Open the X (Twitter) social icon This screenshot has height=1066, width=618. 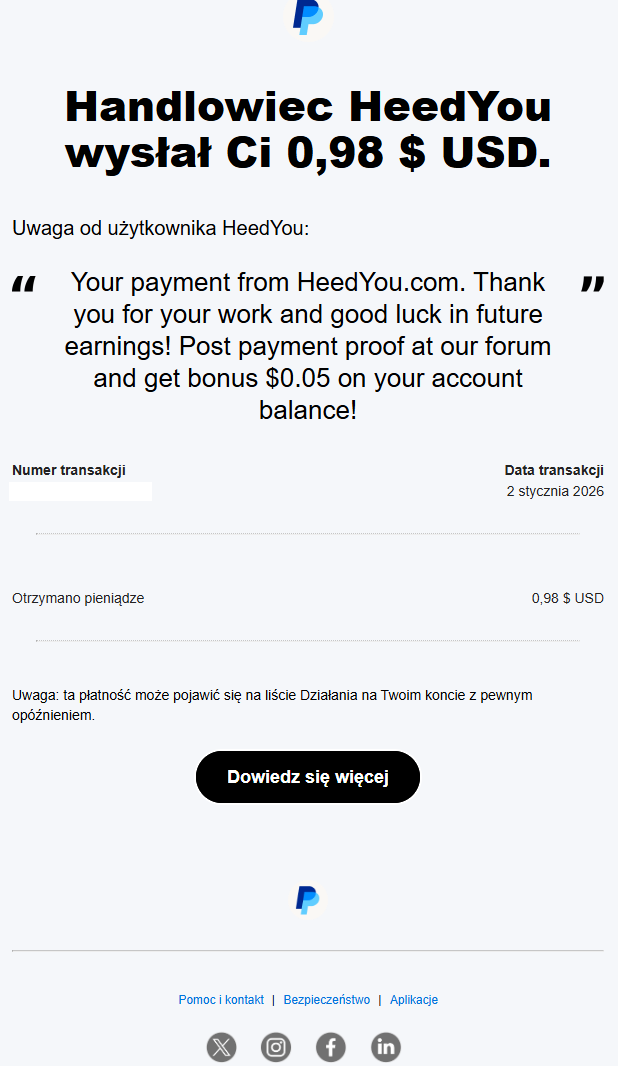tap(222, 1047)
